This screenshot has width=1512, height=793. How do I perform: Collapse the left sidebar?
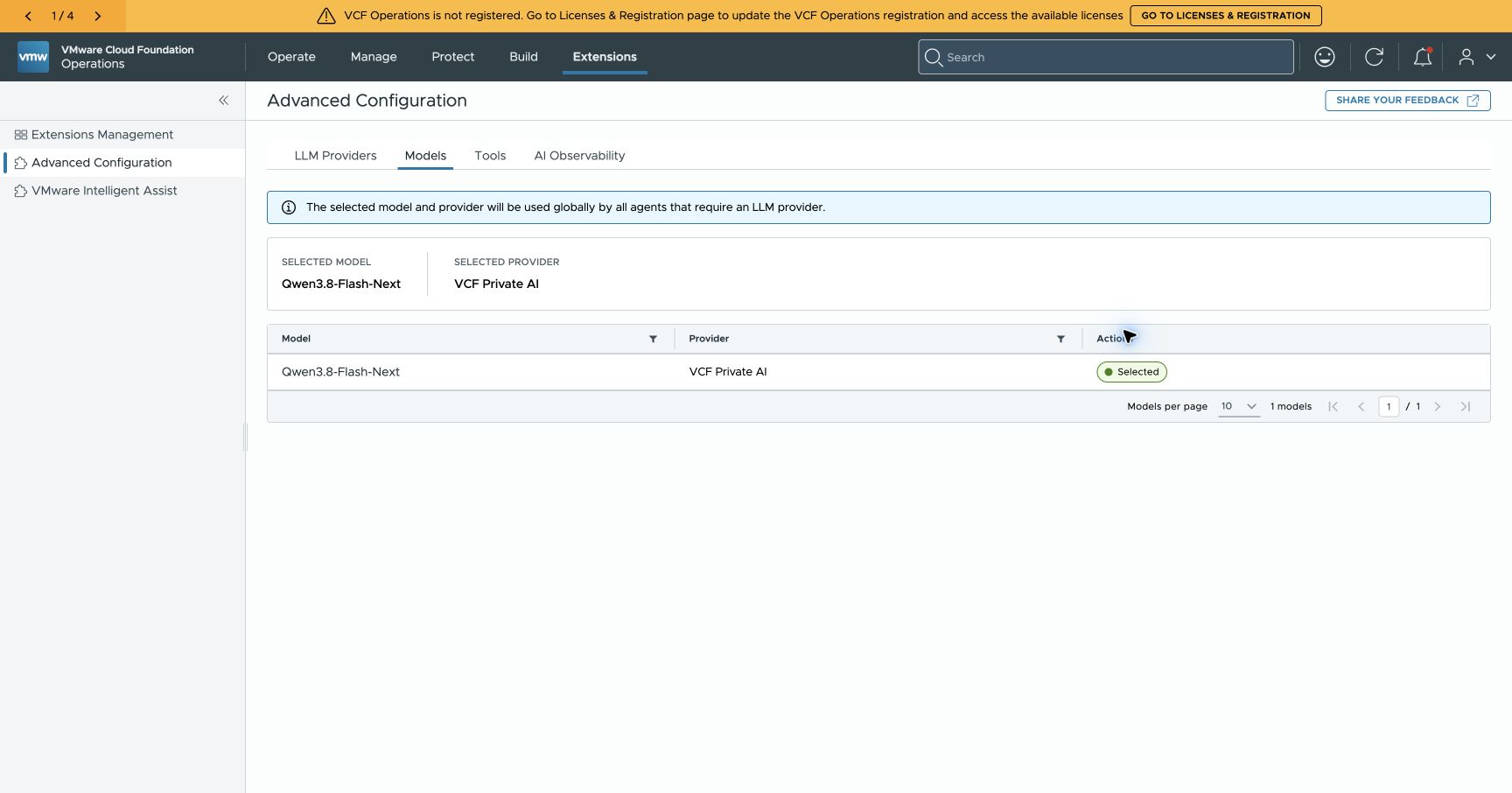[224, 101]
